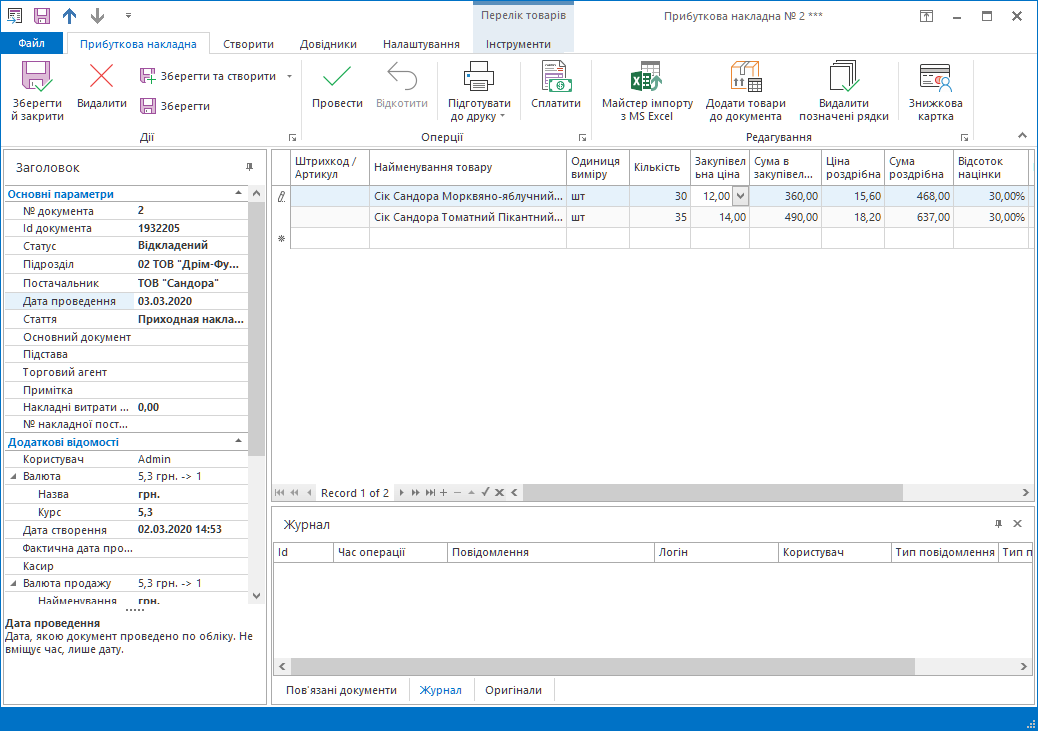This screenshot has height=731, width=1038.
Task: Click Add goods to document icon
Action: pos(745,77)
